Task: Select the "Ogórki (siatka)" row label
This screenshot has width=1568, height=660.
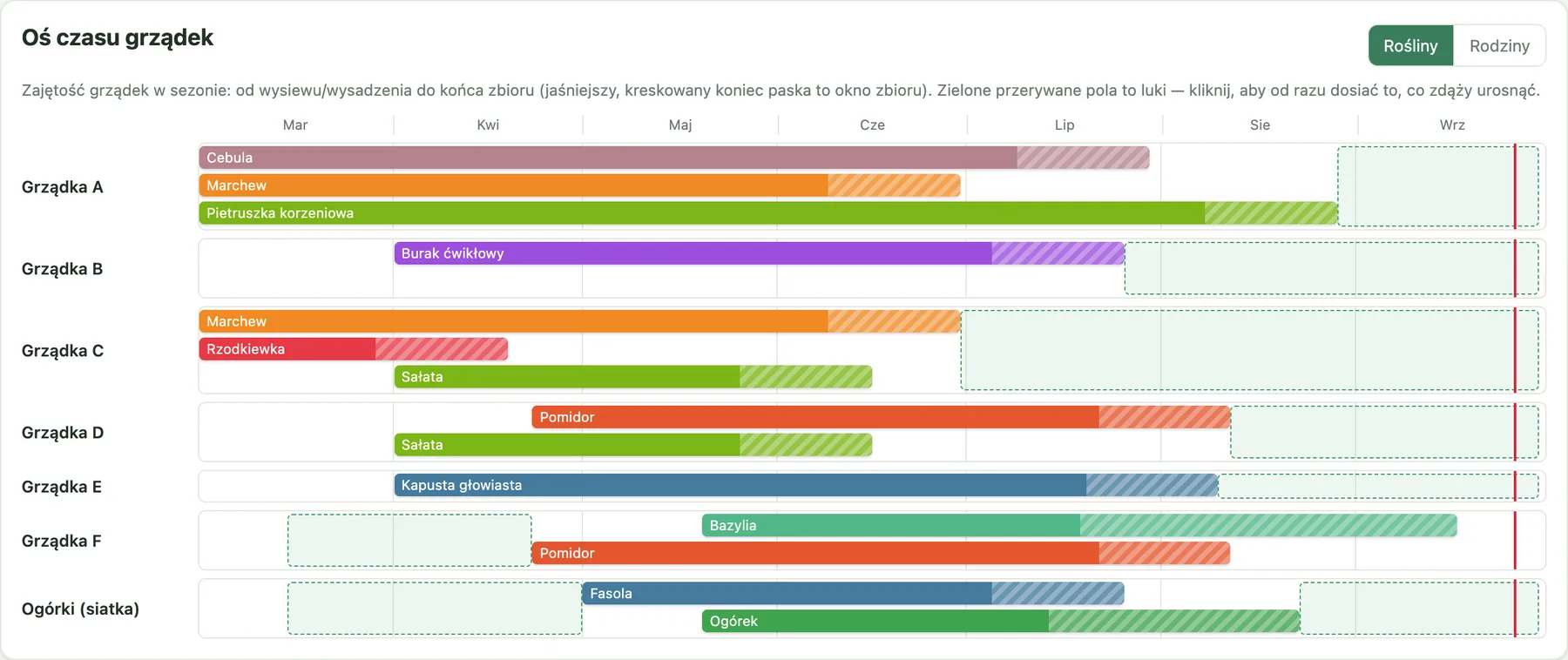Action: [80, 609]
